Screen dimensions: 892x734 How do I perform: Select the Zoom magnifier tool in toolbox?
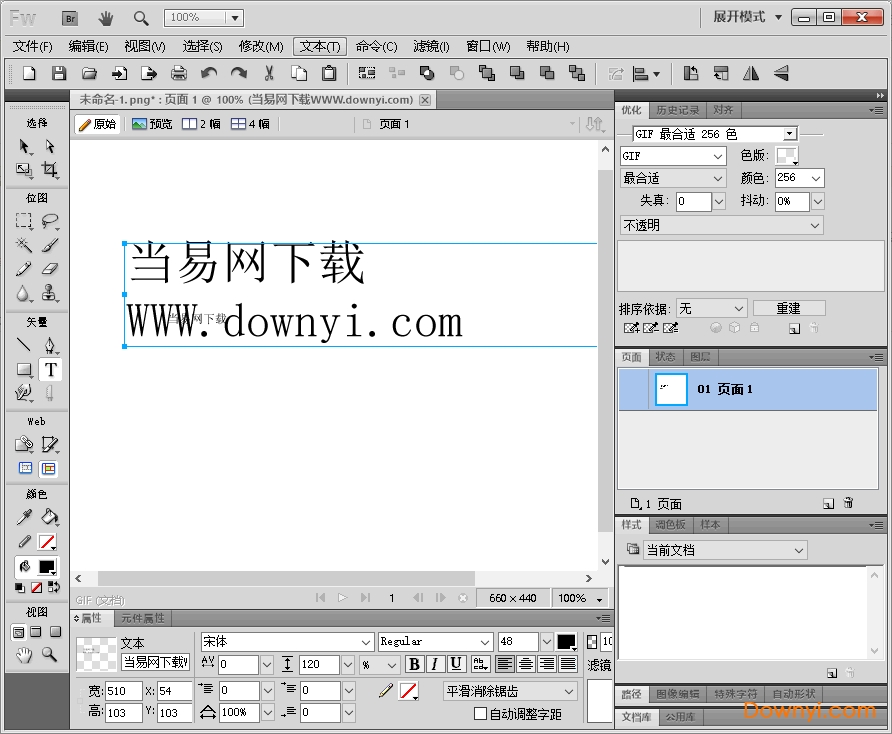50,655
